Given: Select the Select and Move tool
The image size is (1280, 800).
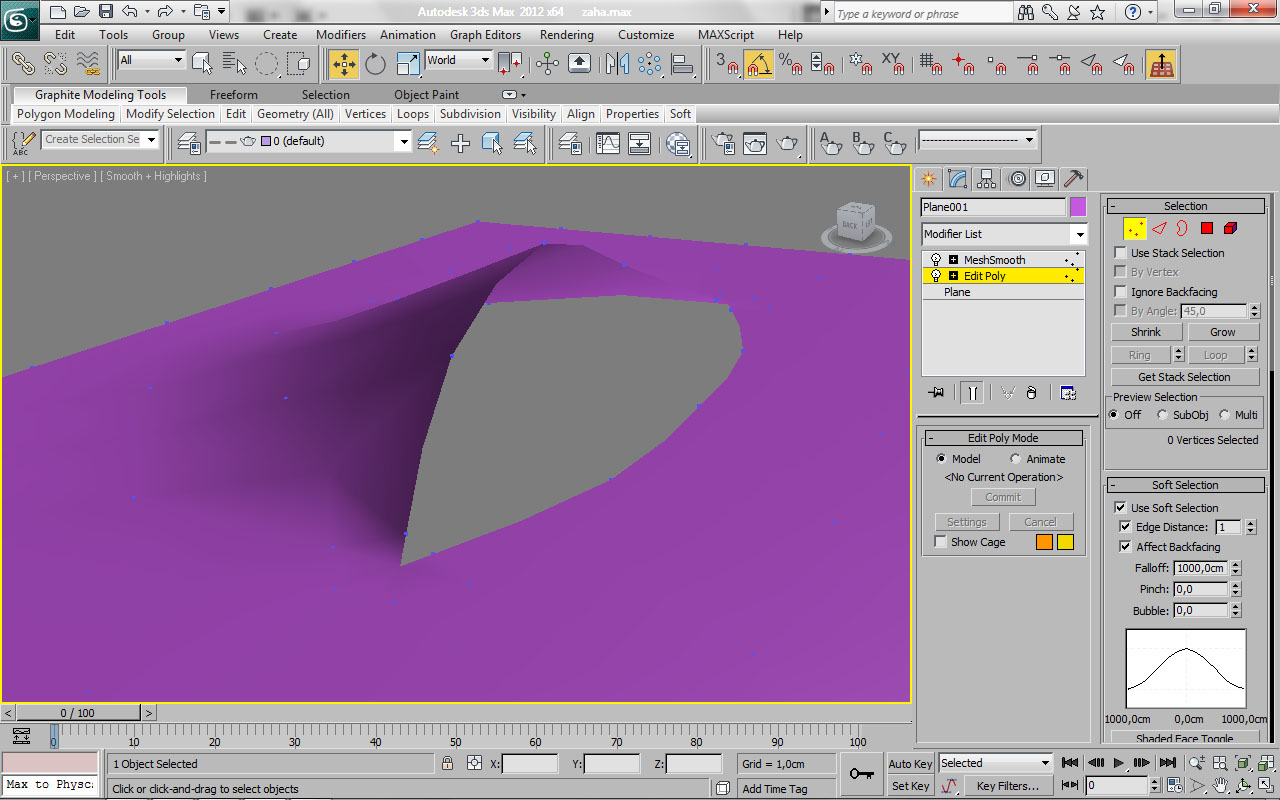Looking at the screenshot, I should [x=344, y=64].
